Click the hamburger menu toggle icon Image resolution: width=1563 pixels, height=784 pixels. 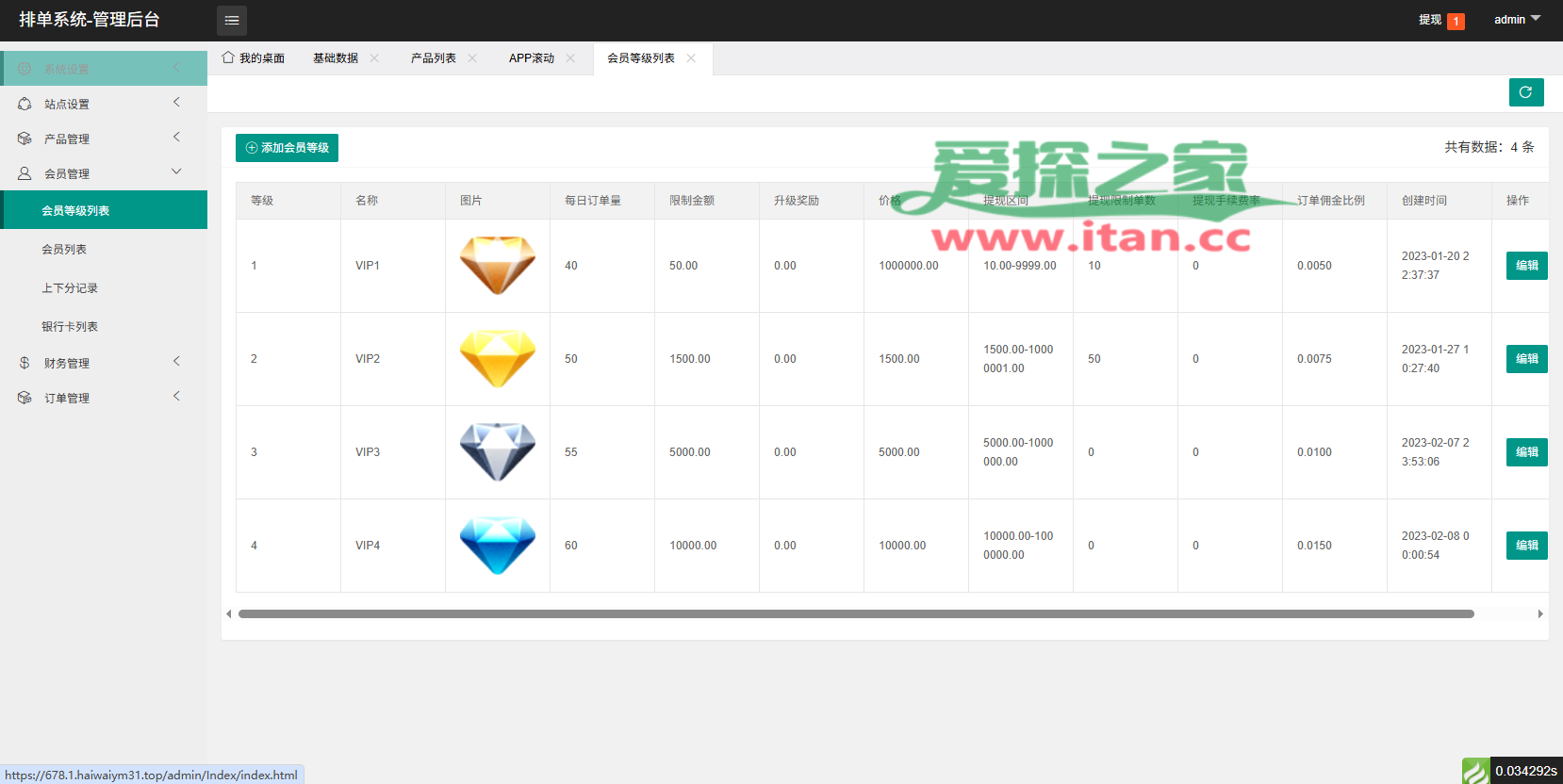click(x=231, y=20)
